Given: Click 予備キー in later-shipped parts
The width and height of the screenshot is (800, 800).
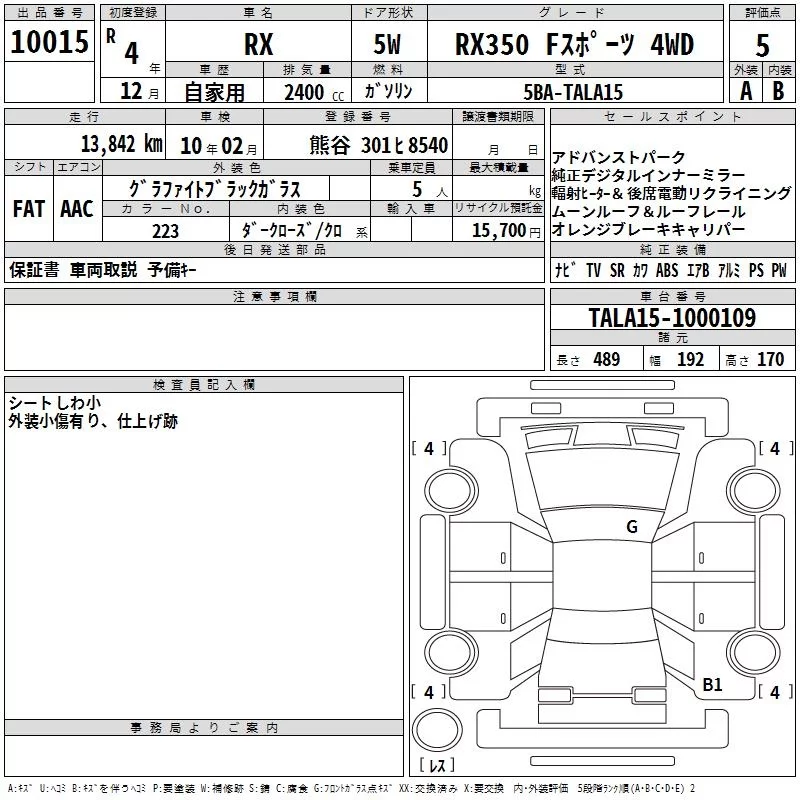Looking at the screenshot, I should tap(172, 270).
